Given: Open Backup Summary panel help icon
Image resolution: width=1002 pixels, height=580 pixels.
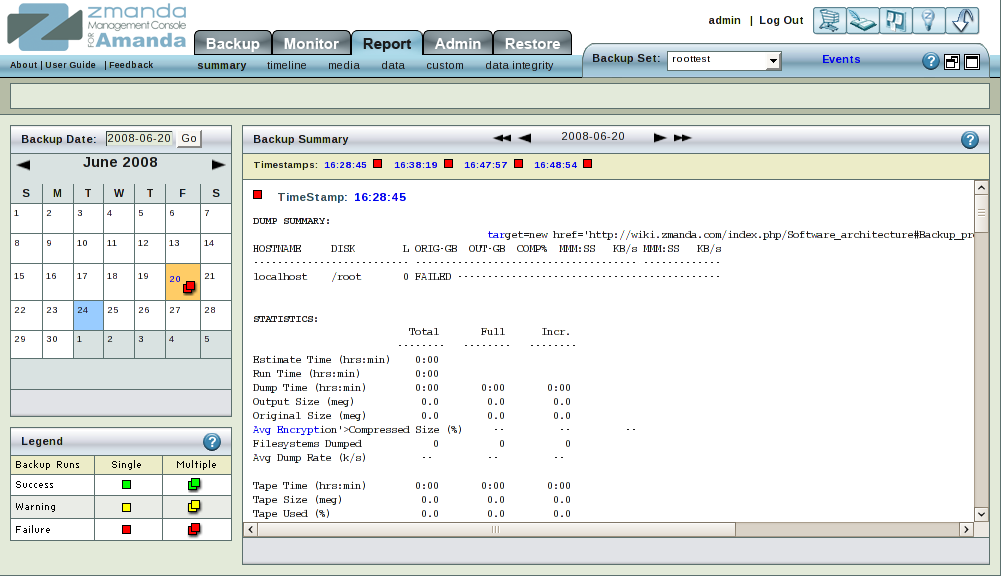Looking at the screenshot, I should 969,140.
